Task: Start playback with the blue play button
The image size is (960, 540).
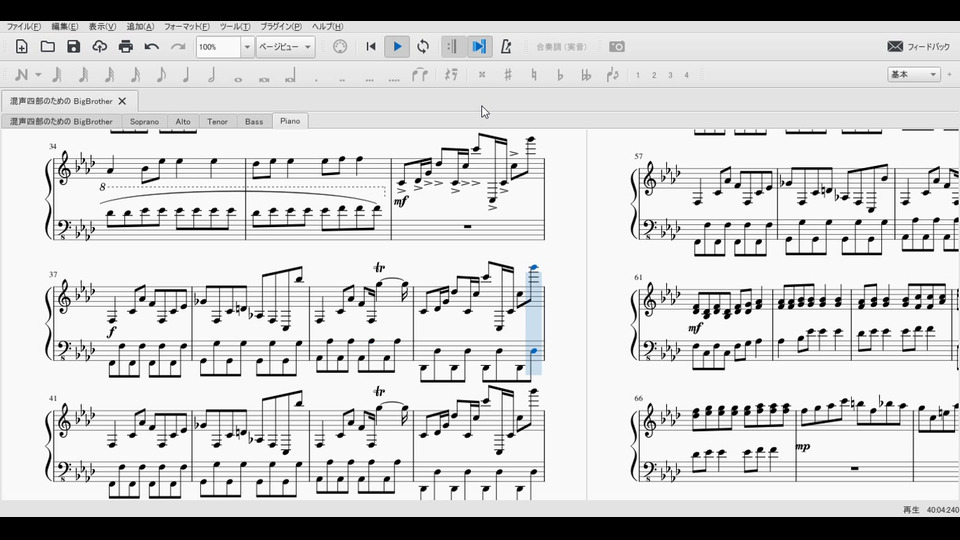Action: click(397, 47)
